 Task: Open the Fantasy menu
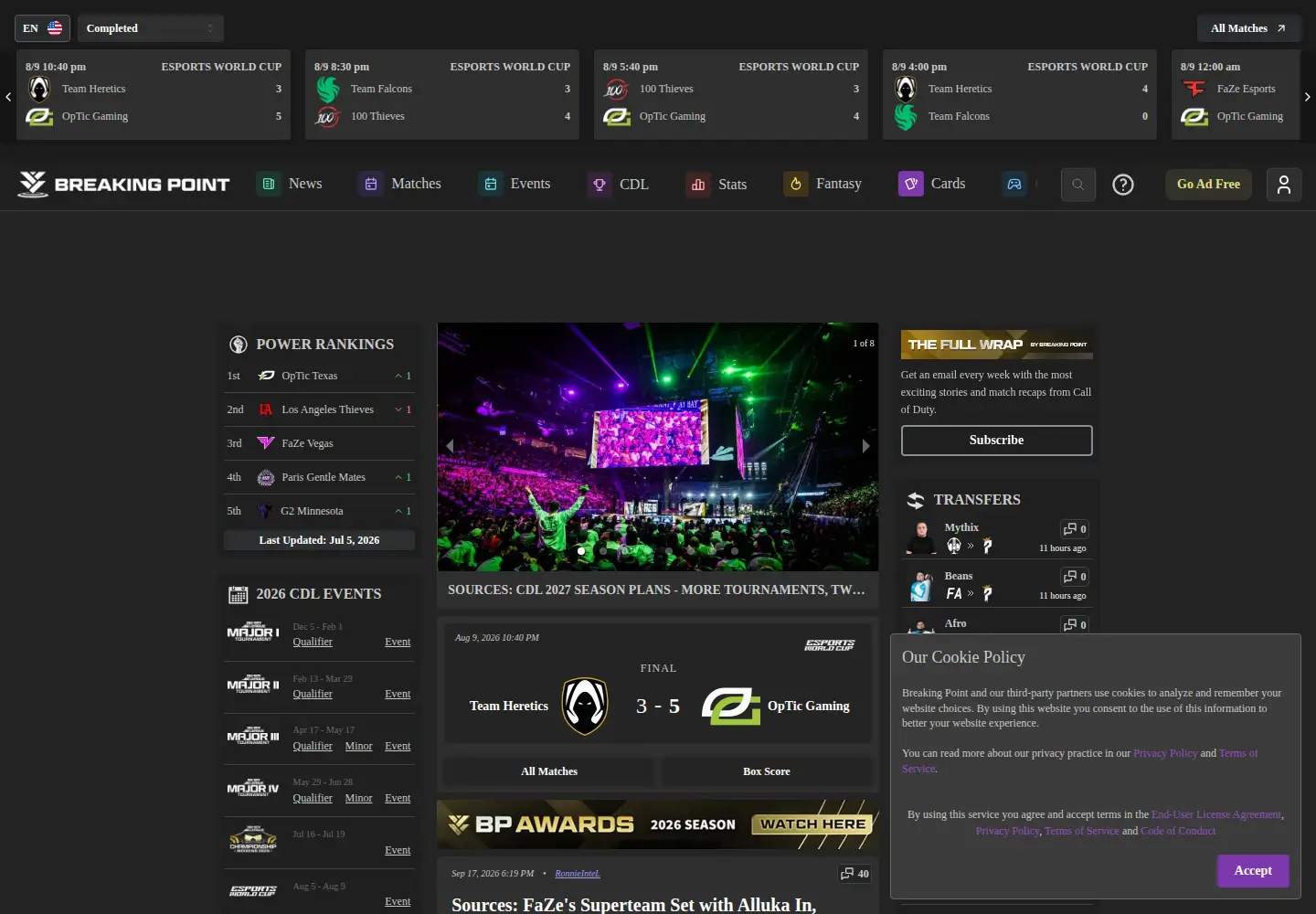tap(822, 185)
